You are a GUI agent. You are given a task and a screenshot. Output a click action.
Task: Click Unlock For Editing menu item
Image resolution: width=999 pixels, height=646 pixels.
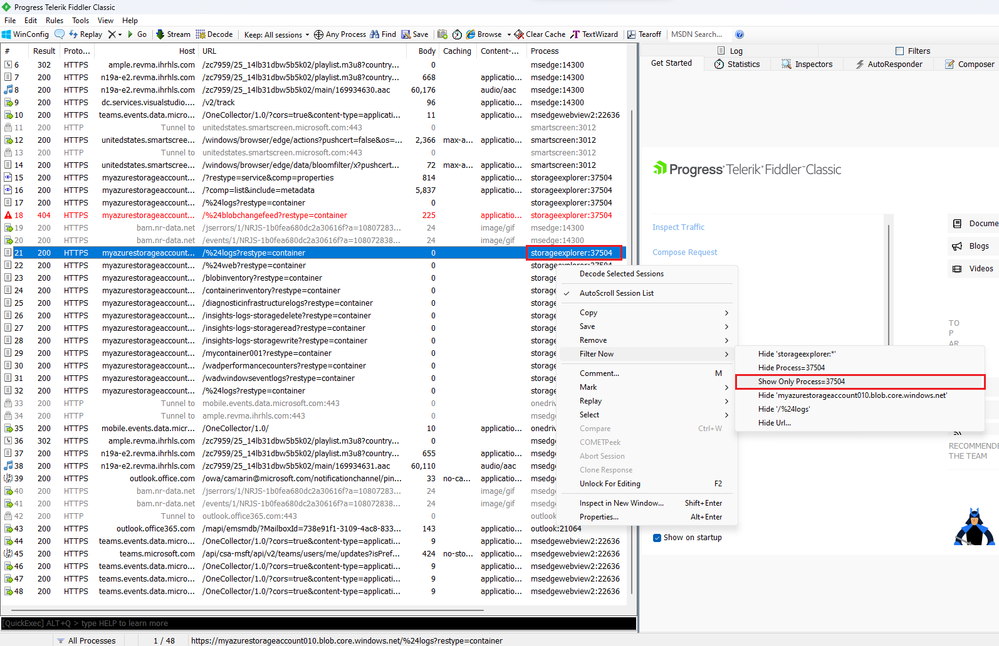647,484
